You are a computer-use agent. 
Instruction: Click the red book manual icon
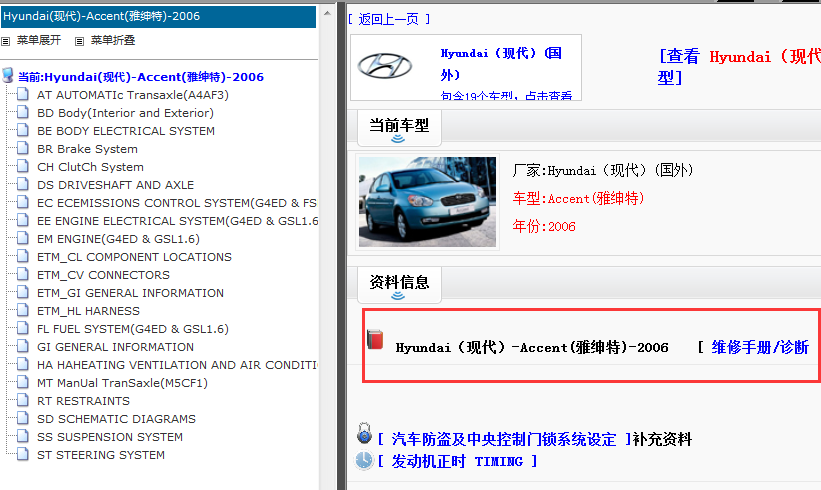(x=375, y=339)
